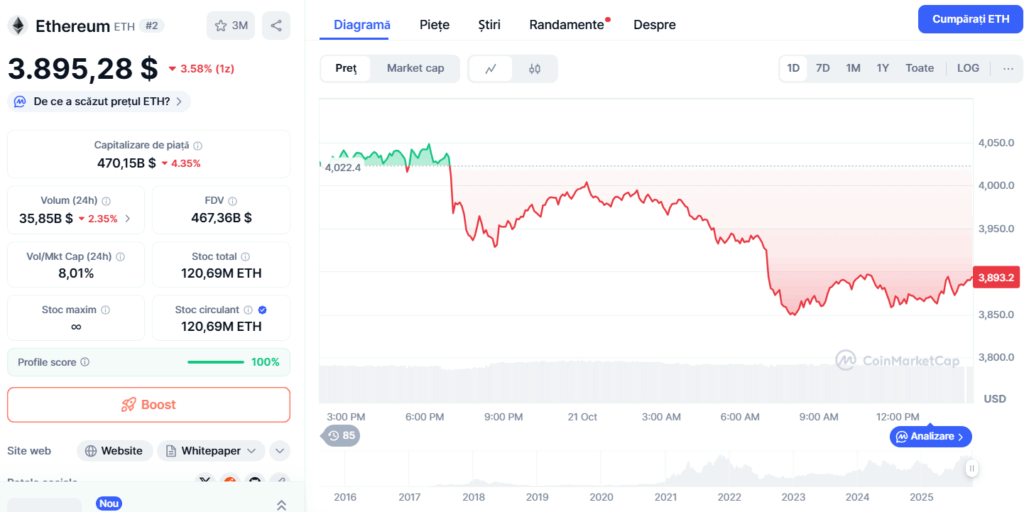Click the 4,022.4 opening price label
The width and height of the screenshot is (1024, 512).
point(342,168)
